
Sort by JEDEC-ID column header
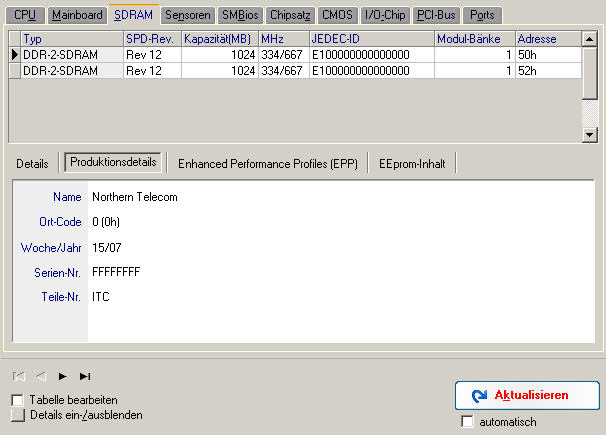[x=372, y=39]
